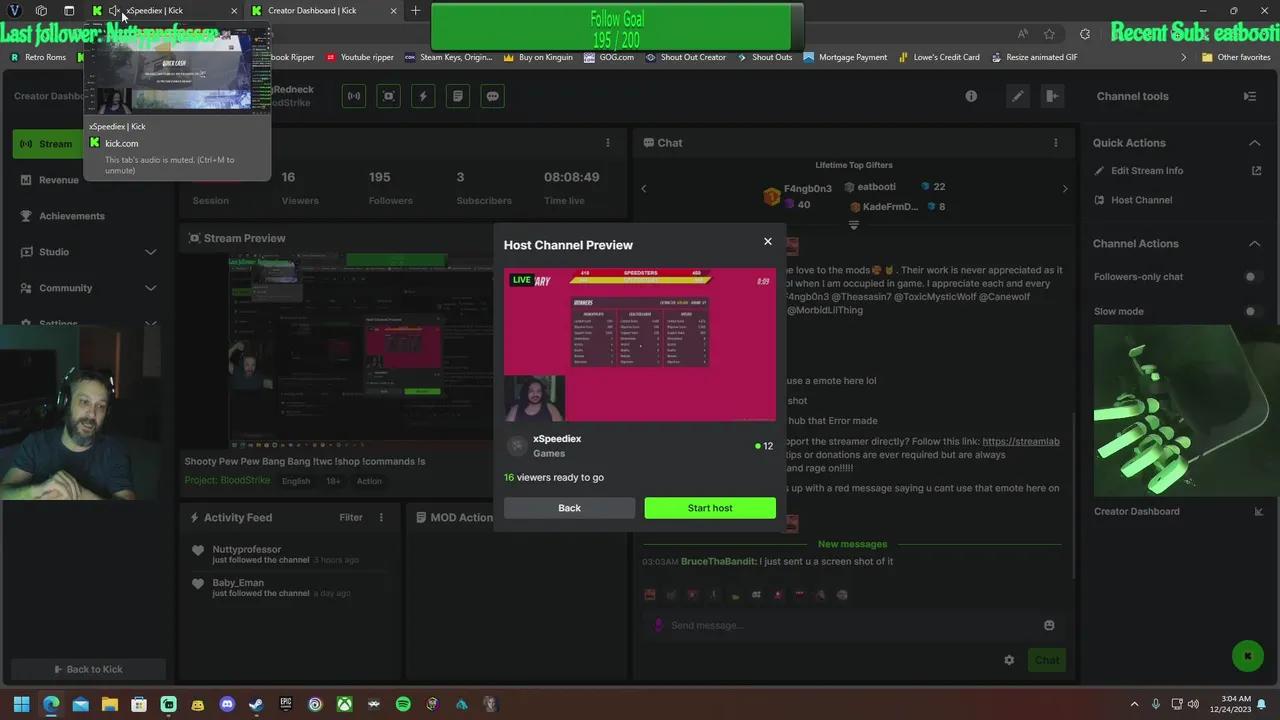The height and width of the screenshot is (720, 1280).
Task: Open the Activity Feed Filter
Action: [351, 517]
